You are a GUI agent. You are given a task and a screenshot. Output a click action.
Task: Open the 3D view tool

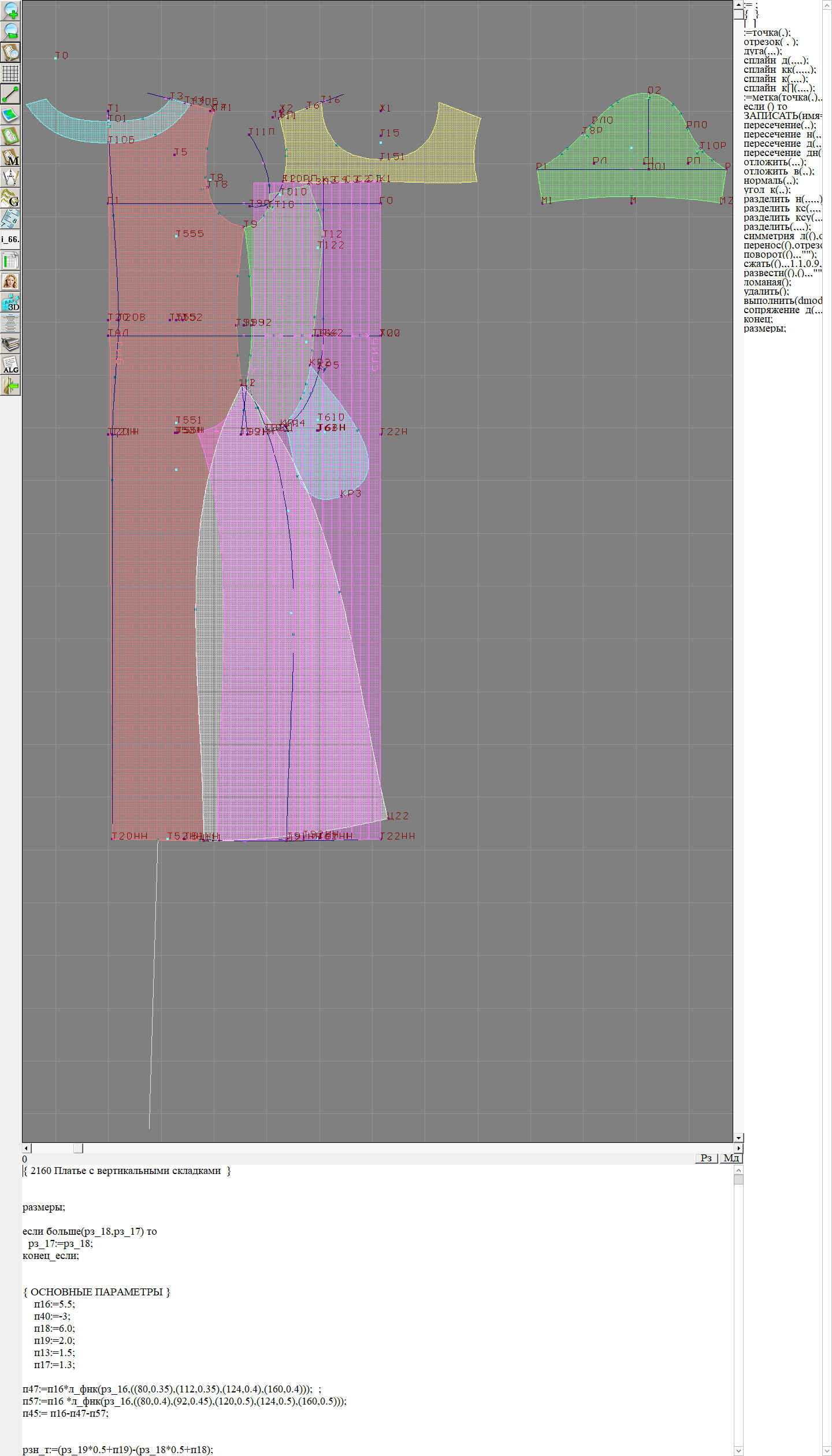[10, 302]
